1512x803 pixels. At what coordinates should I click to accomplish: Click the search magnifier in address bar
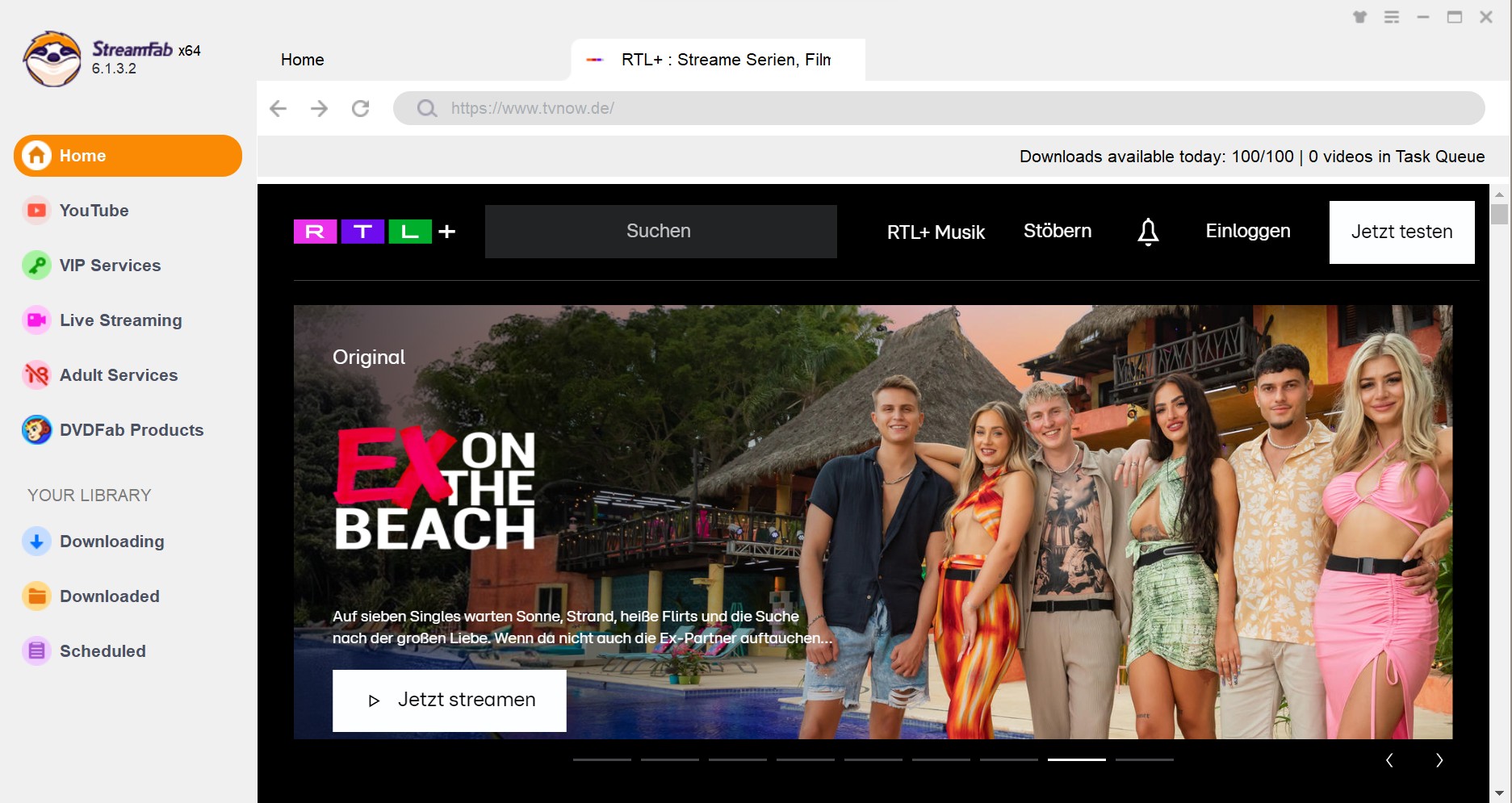coord(427,108)
